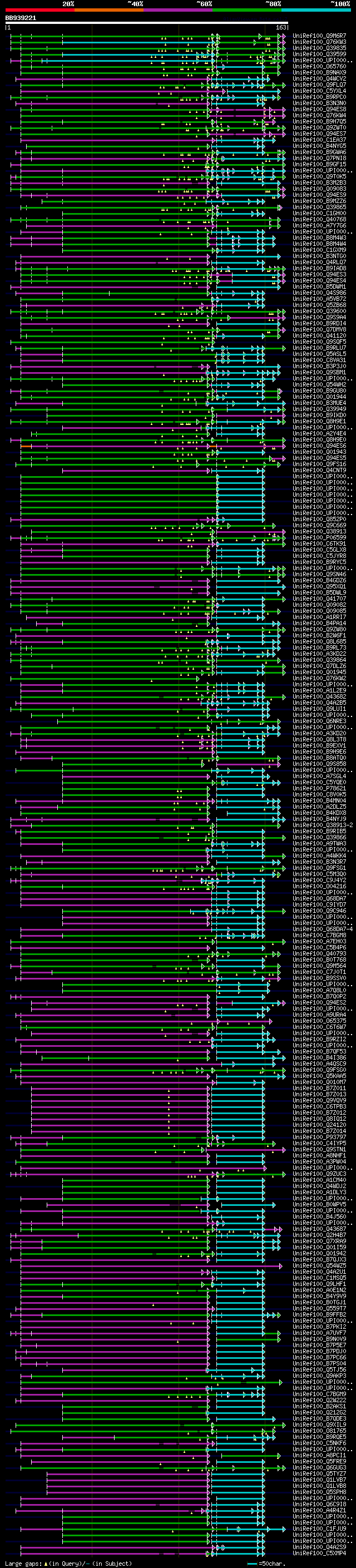The image size is (356, 1568).
Task: Select the UniRef100_C8VA31 label
Action: 319,360
